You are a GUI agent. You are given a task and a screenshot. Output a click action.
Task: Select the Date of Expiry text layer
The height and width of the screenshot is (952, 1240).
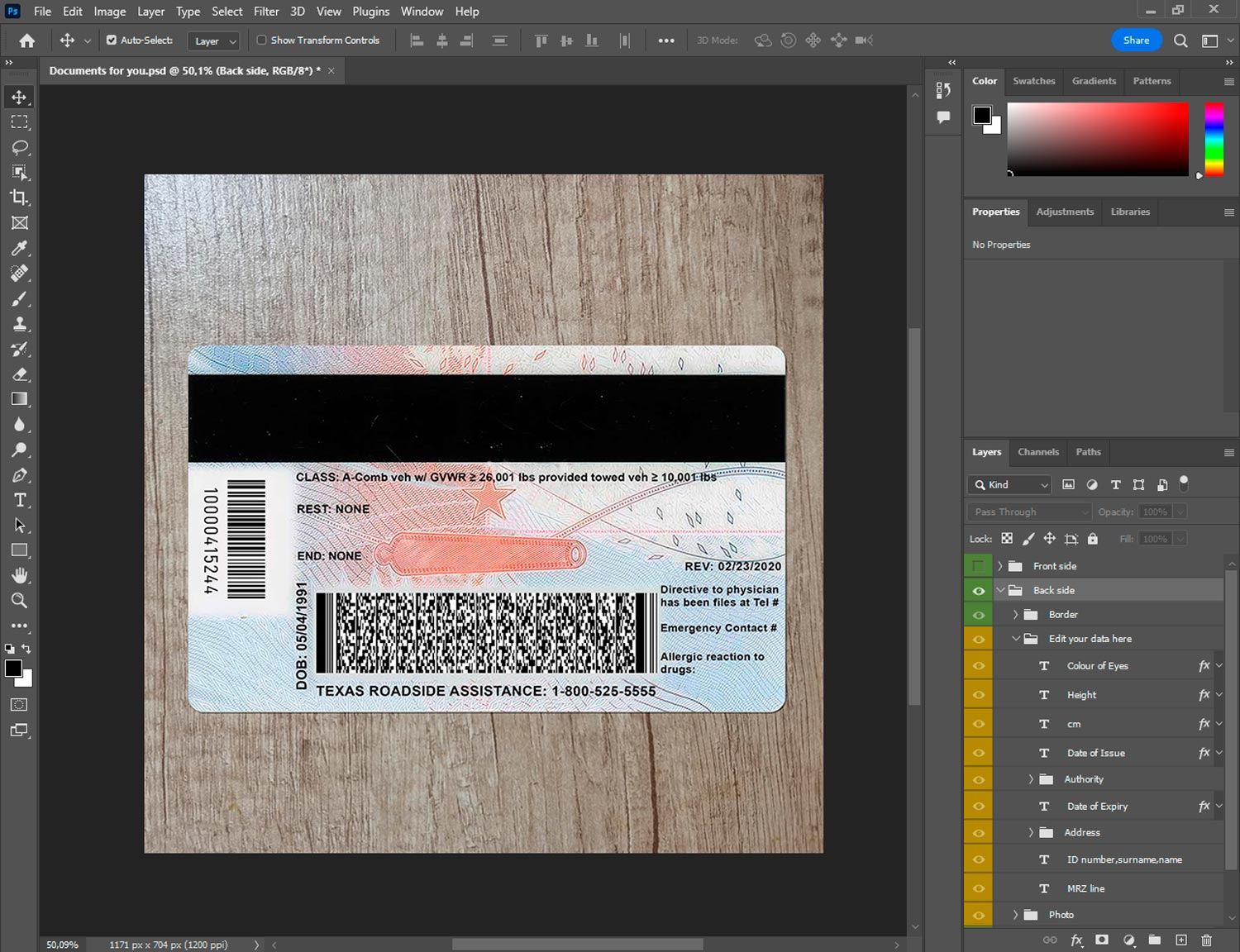(1097, 807)
